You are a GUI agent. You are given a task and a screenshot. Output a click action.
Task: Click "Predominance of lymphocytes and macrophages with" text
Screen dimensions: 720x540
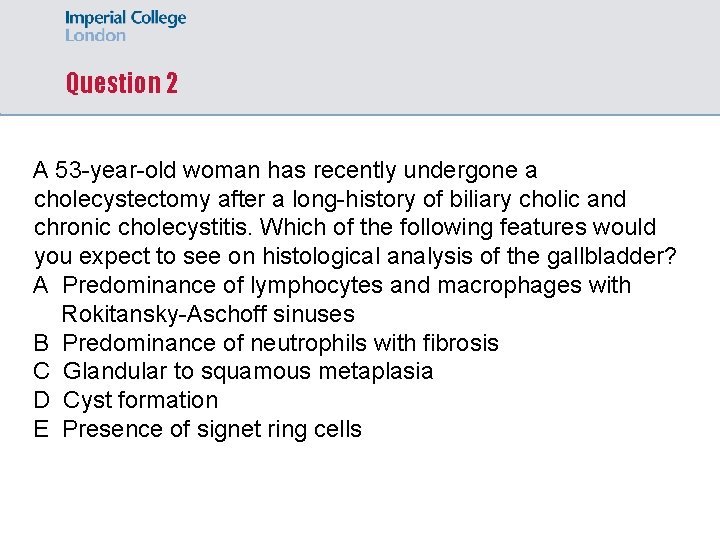(347, 286)
